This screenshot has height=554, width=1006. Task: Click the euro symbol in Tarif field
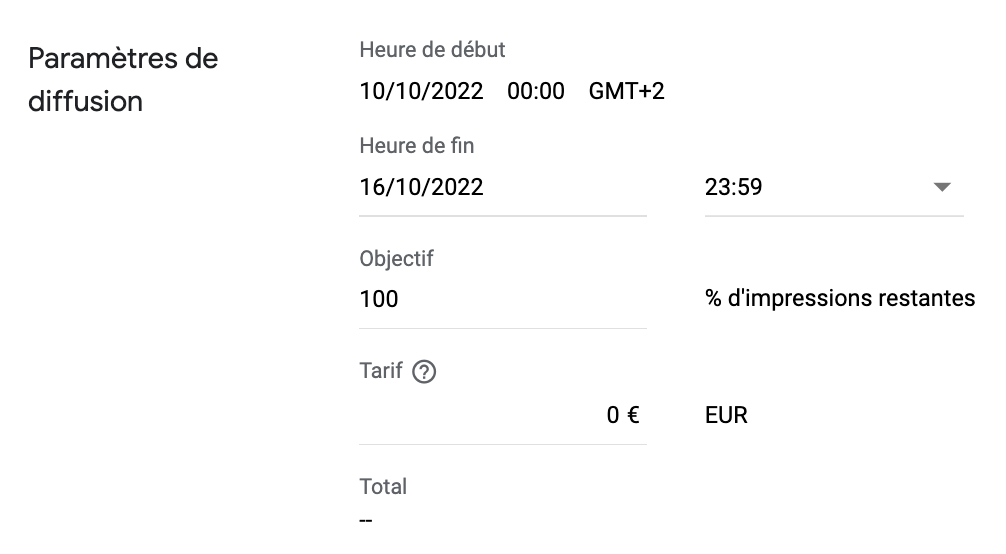(633, 415)
